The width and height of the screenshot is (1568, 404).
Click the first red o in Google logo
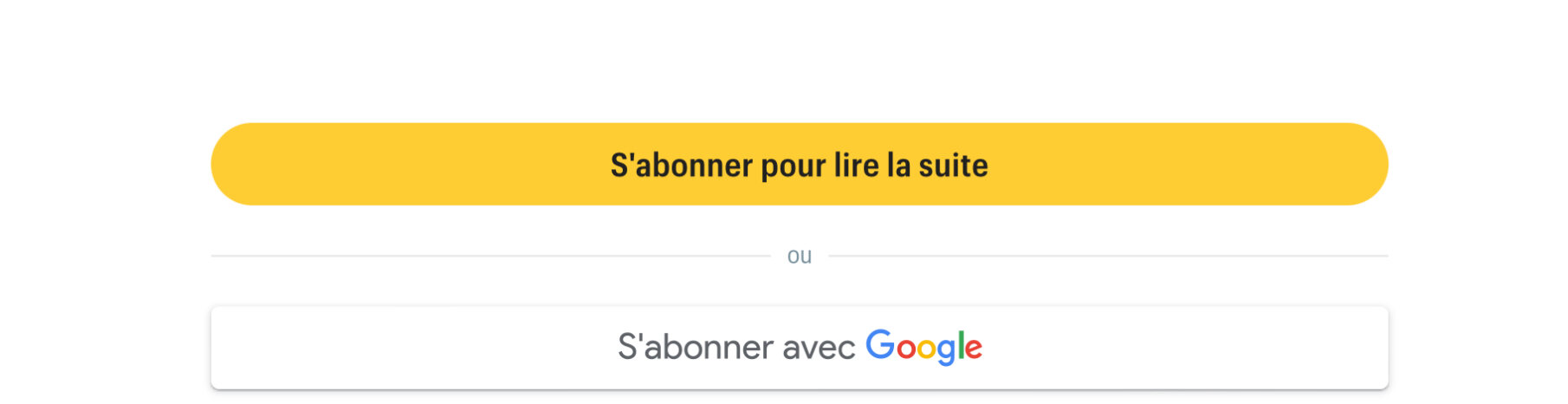pyautogui.click(x=906, y=349)
